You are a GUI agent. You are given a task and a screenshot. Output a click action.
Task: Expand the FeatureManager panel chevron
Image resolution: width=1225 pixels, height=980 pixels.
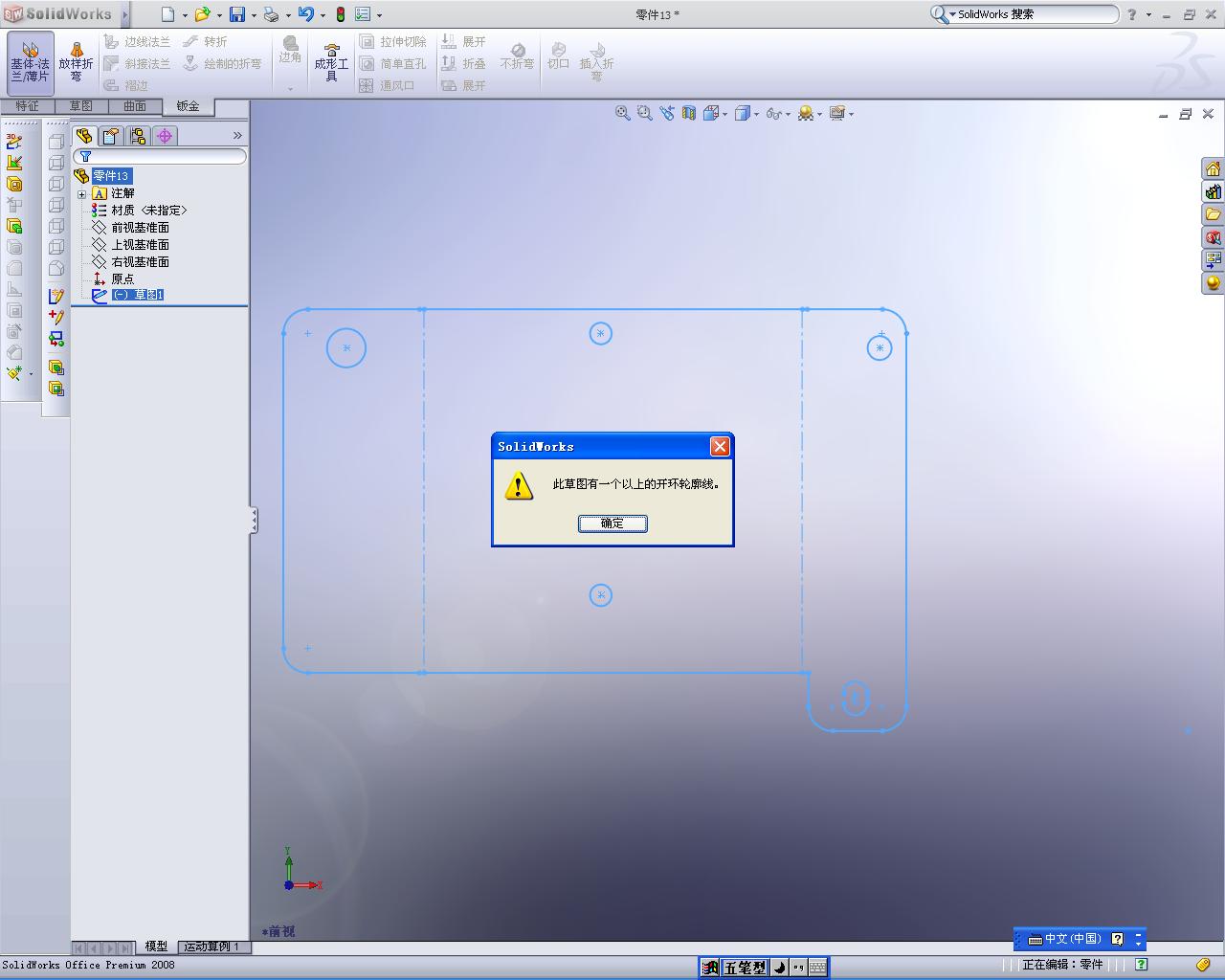[x=237, y=136]
